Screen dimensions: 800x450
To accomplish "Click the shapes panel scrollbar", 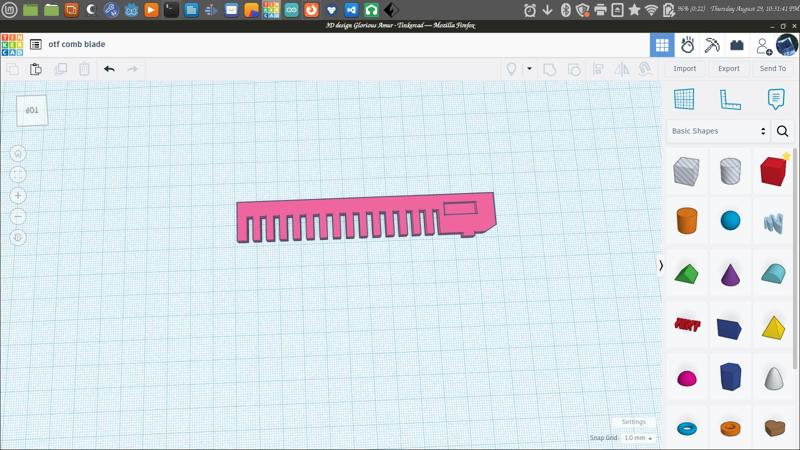I will [x=795, y=259].
